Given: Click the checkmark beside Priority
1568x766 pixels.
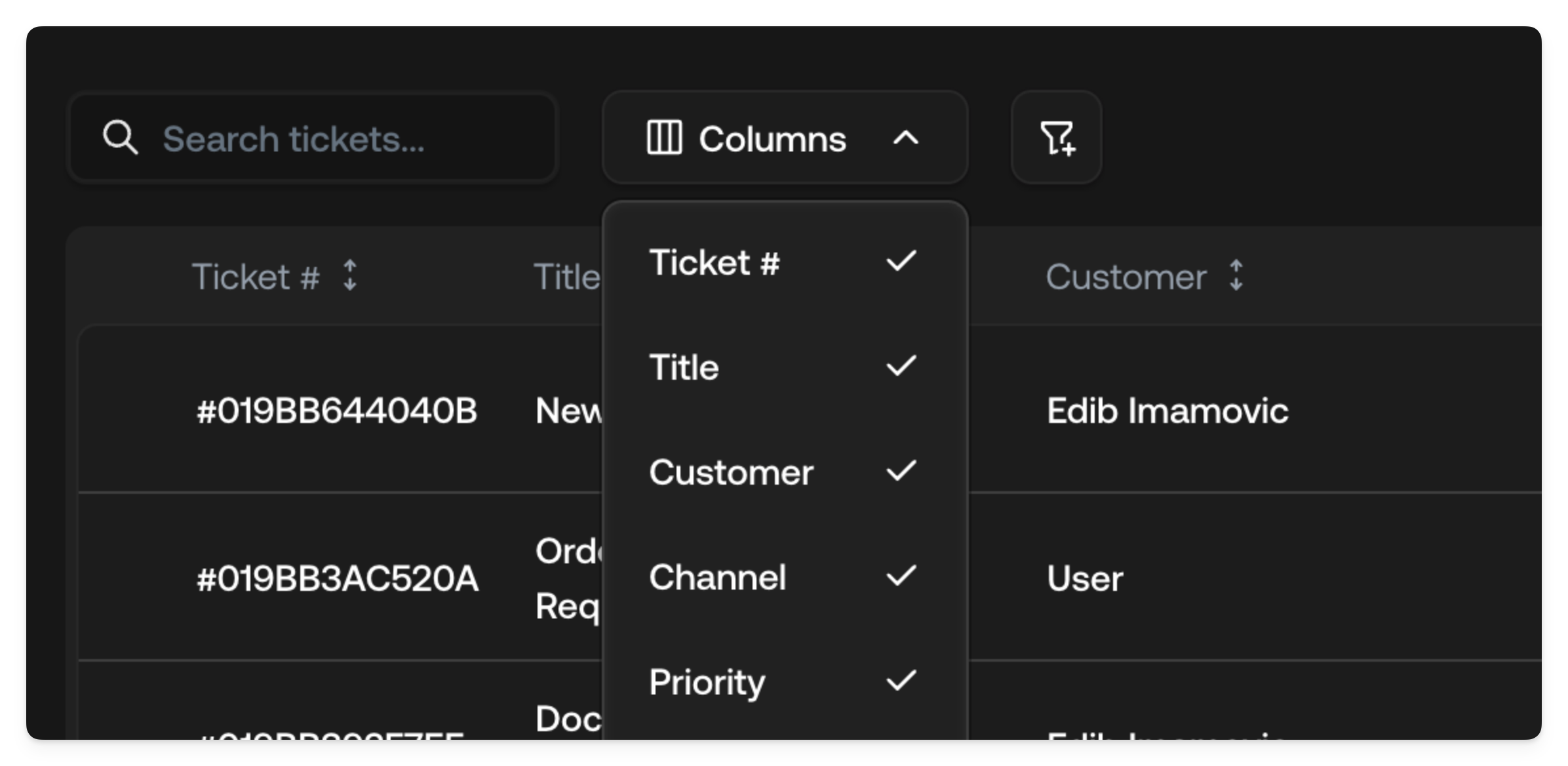Looking at the screenshot, I should (x=901, y=681).
